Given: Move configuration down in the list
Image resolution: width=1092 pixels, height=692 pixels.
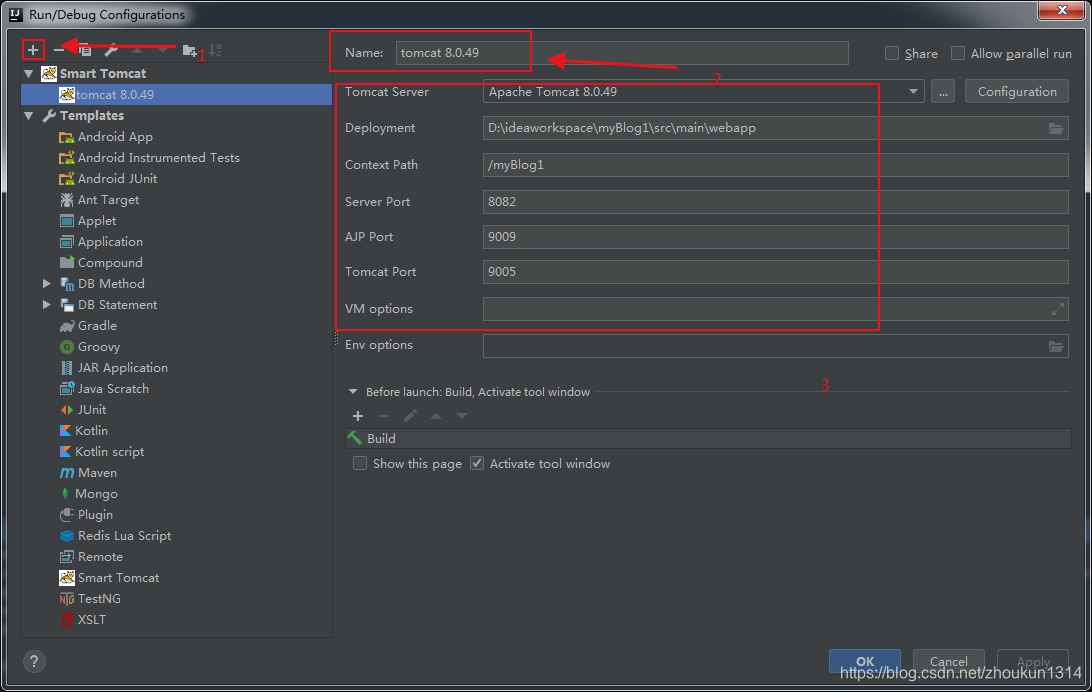Looking at the screenshot, I should tap(162, 49).
